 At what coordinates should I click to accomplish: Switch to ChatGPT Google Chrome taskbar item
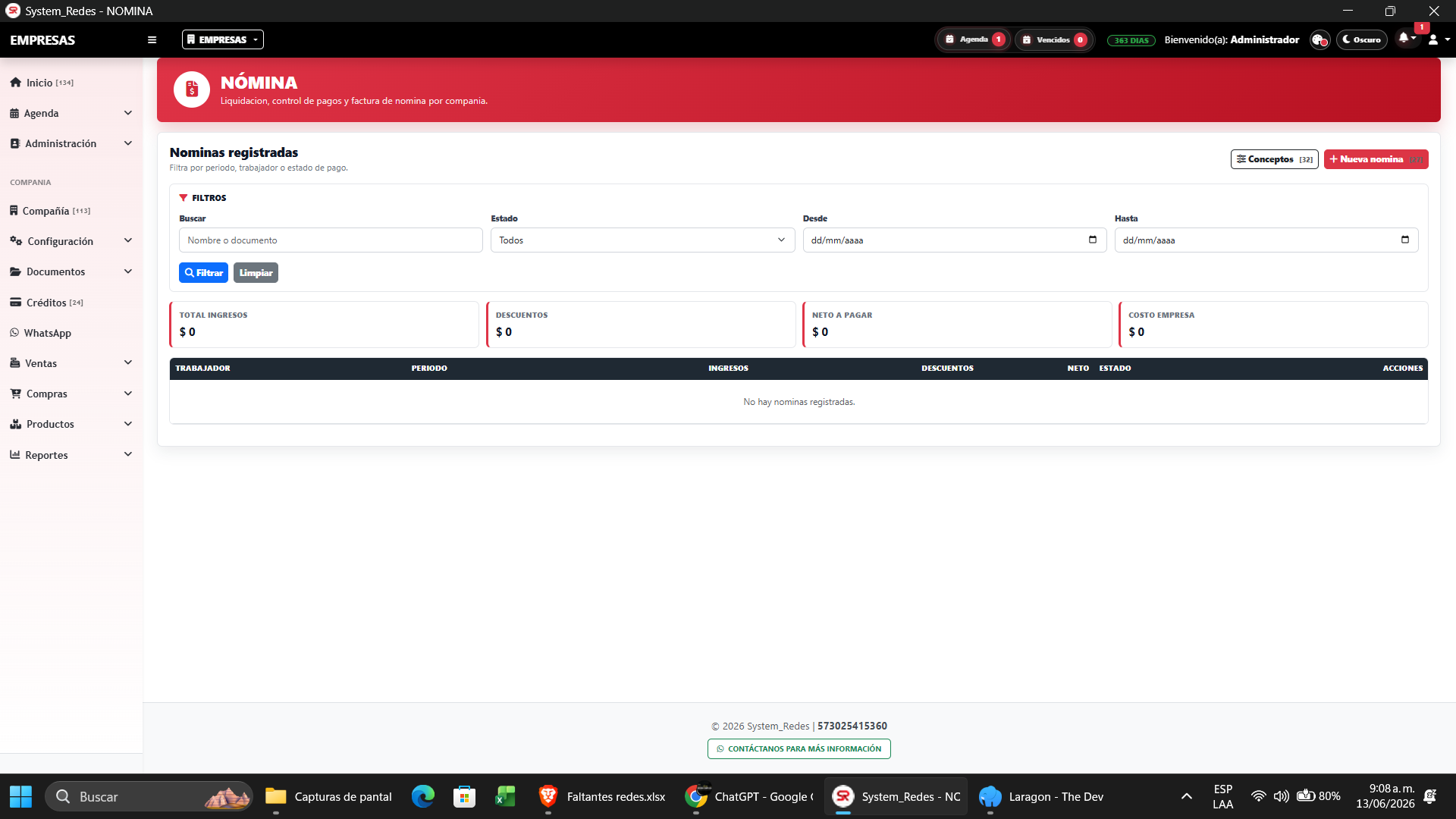(748, 797)
